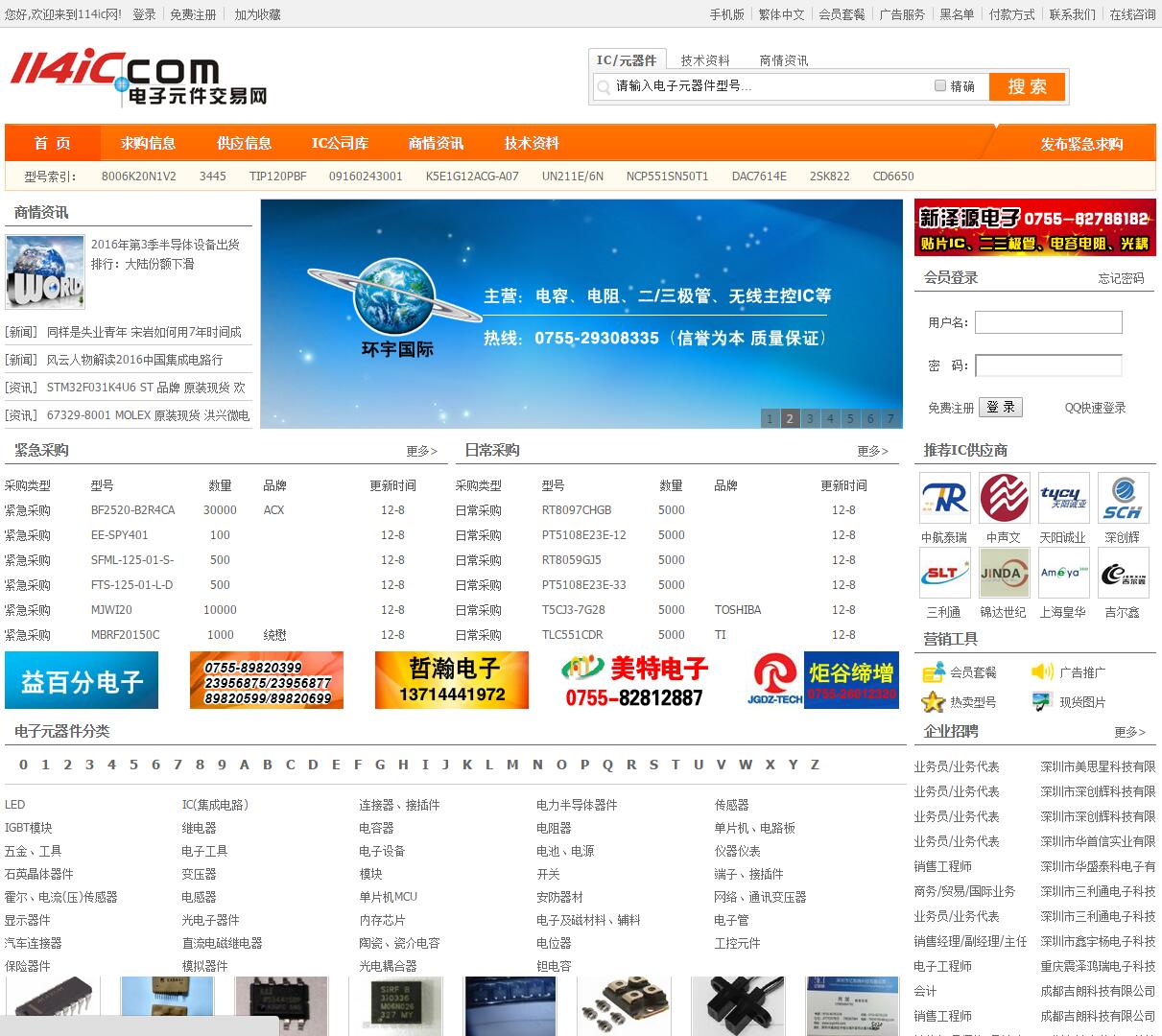Viewport: 1162px width, 1036px height.
Task: Focus the 密码 input field
Action: [x=1049, y=365]
